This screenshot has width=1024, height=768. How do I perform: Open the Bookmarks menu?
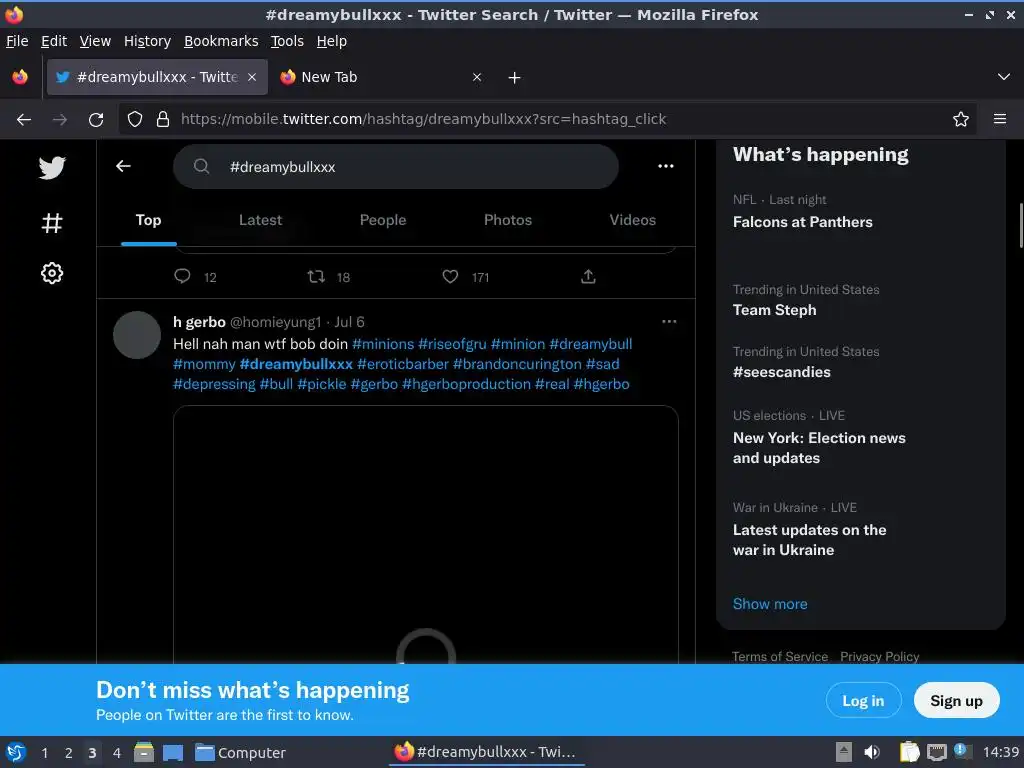(221, 41)
